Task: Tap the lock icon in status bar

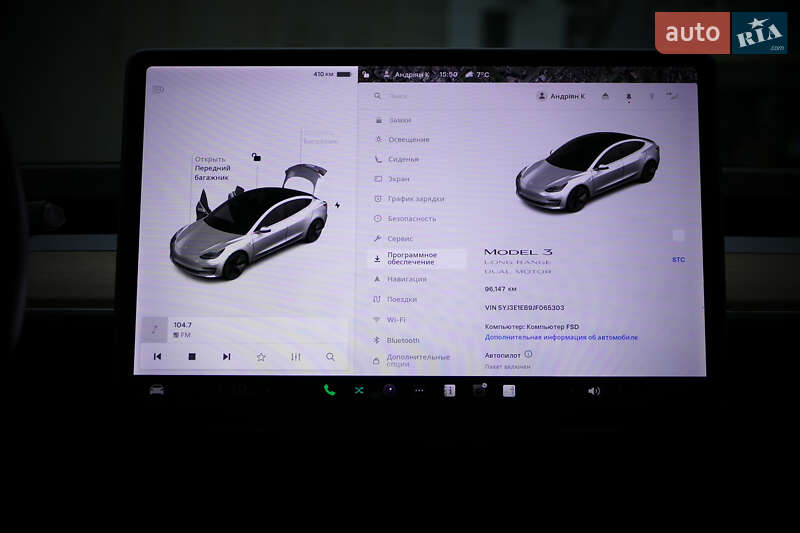Action: tap(366, 74)
